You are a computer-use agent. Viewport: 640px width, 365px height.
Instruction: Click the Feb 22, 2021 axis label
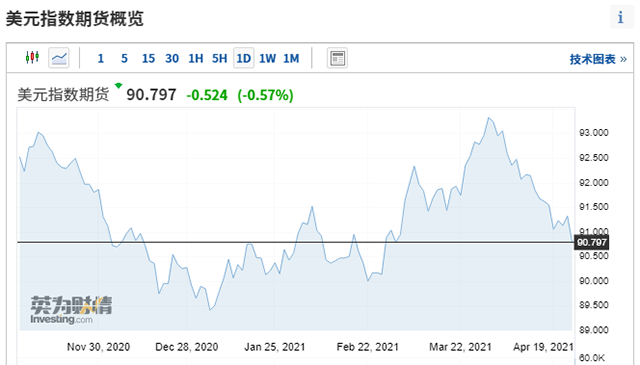(367, 347)
